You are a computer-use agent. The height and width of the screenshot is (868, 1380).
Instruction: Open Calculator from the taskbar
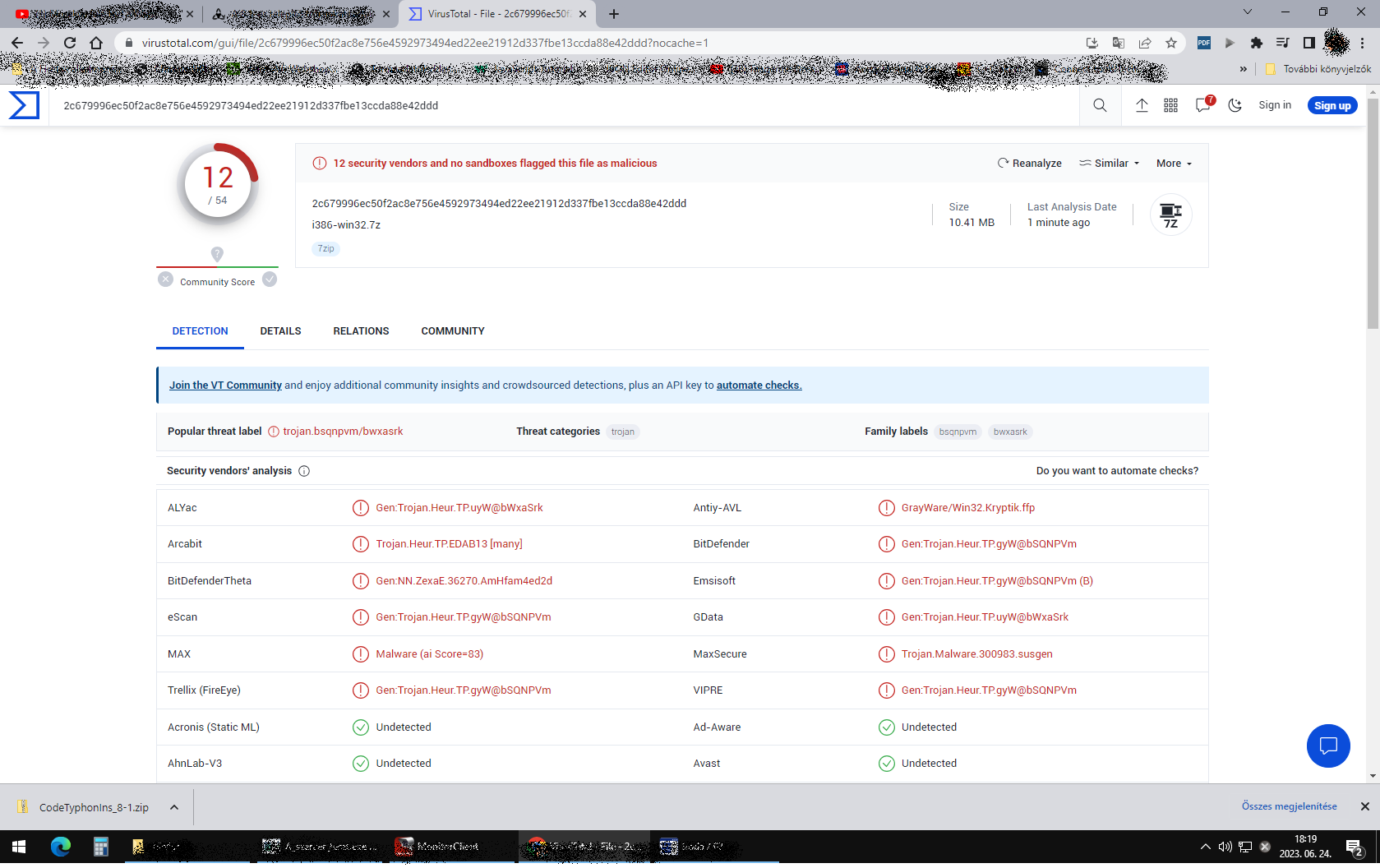coord(100,846)
